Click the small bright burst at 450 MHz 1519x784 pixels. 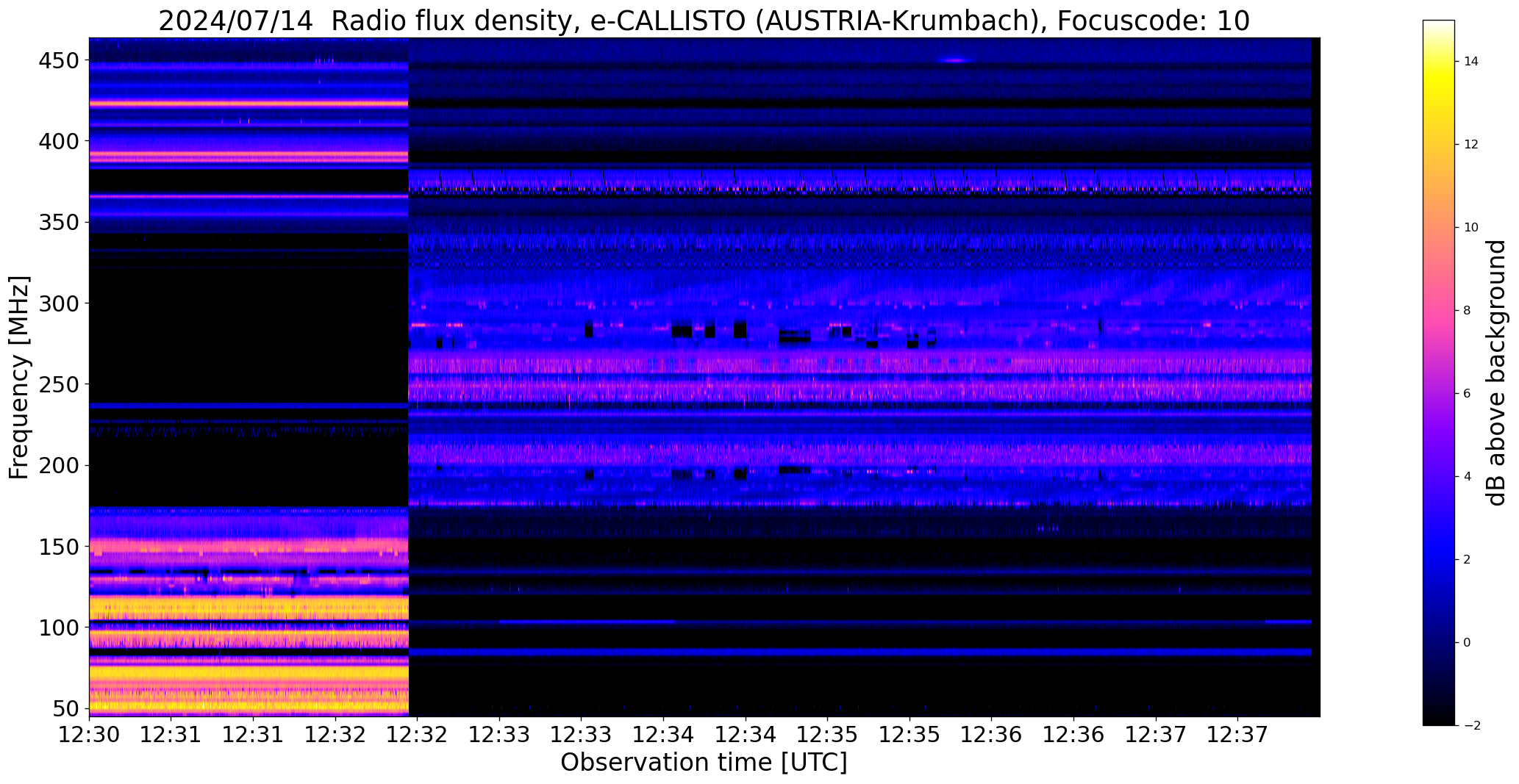pyautogui.click(x=956, y=60)
